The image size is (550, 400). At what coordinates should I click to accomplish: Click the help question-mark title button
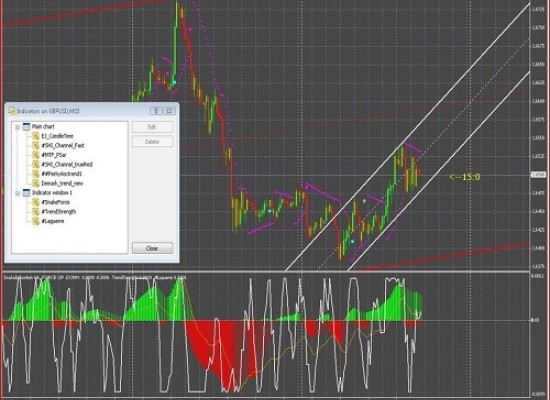point(156,111)
